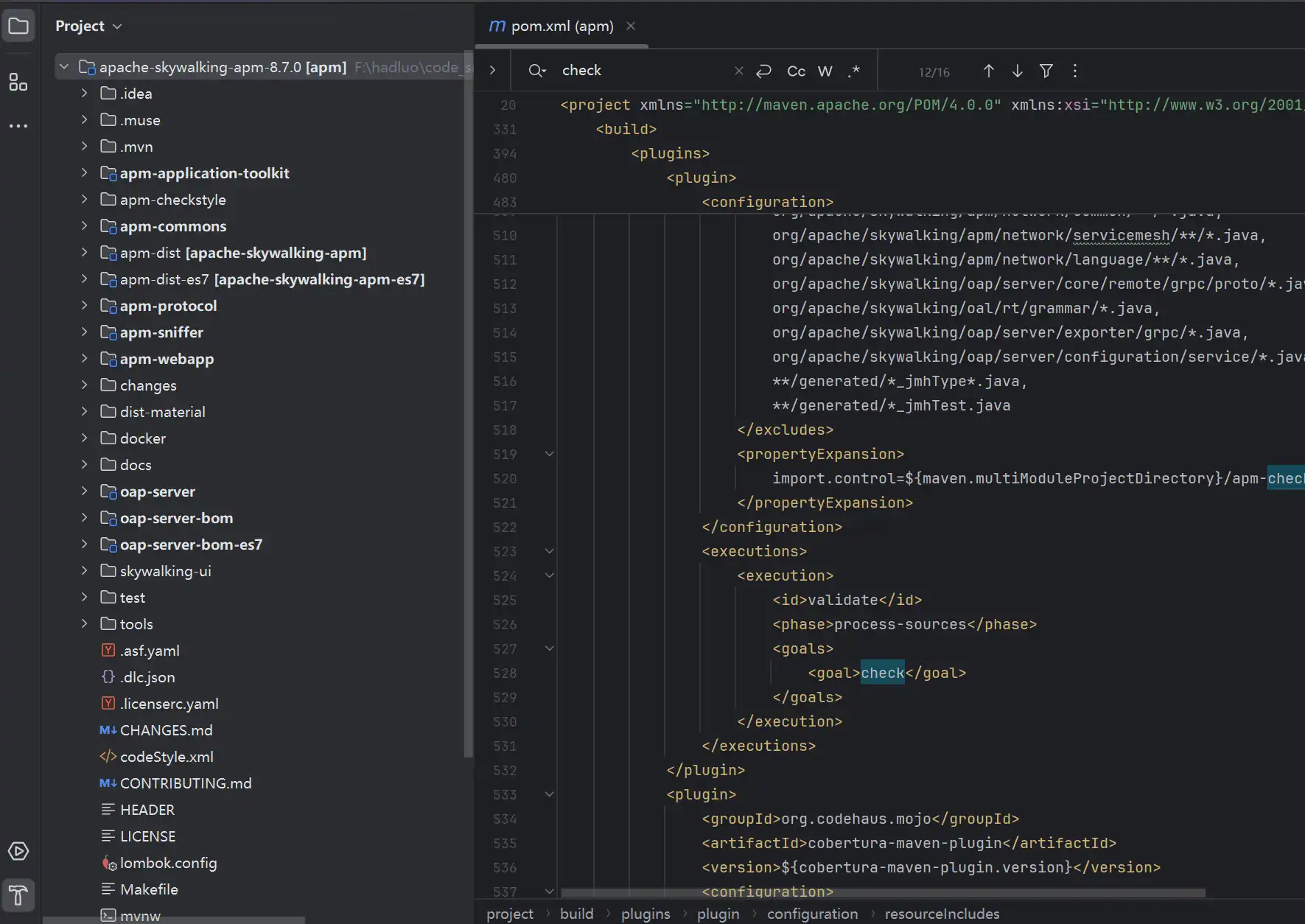Insert new line in search field
The image size is (1305, 924).
click(763, 71)
